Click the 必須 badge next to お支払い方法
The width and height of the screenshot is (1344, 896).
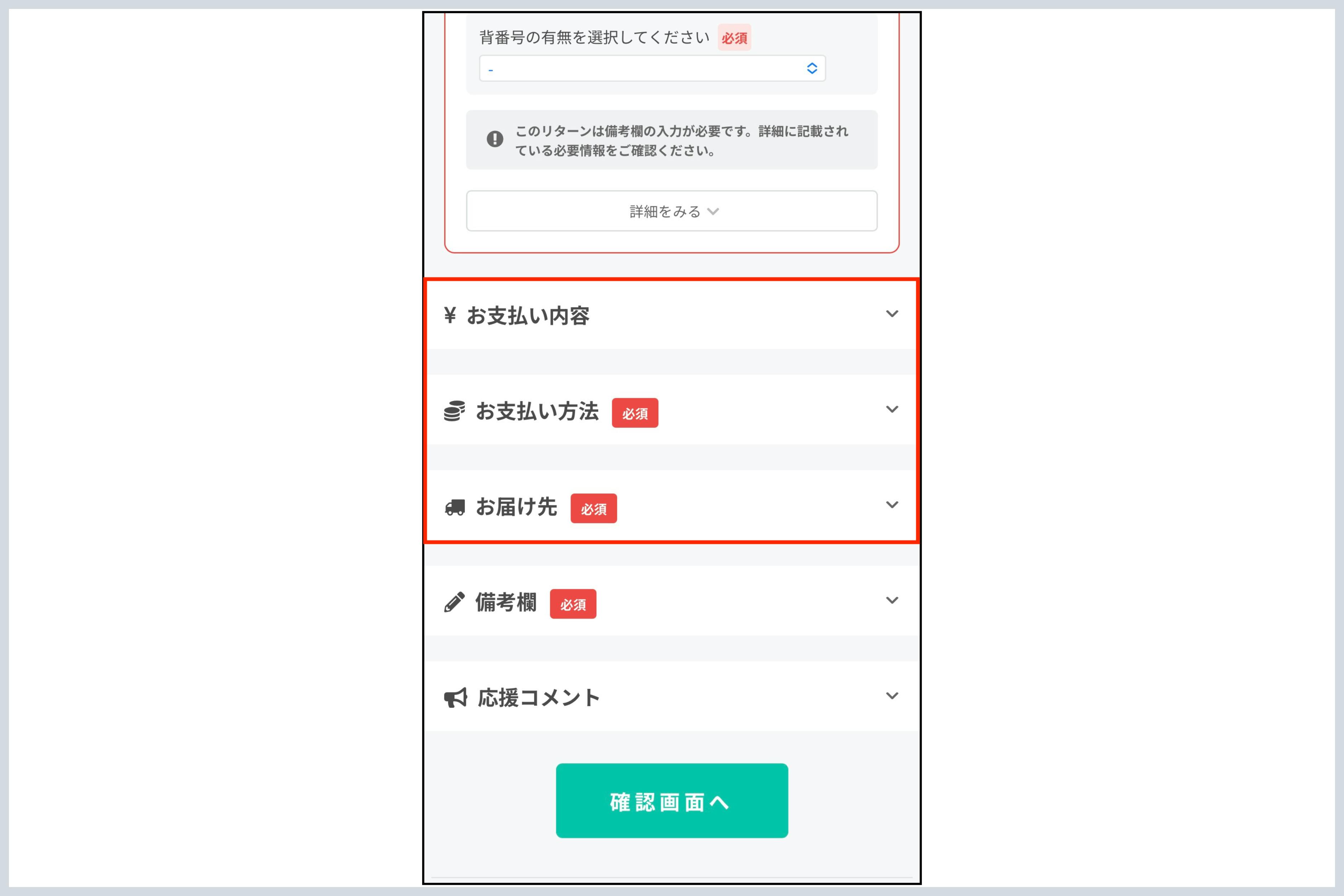[x=634, y=413]
